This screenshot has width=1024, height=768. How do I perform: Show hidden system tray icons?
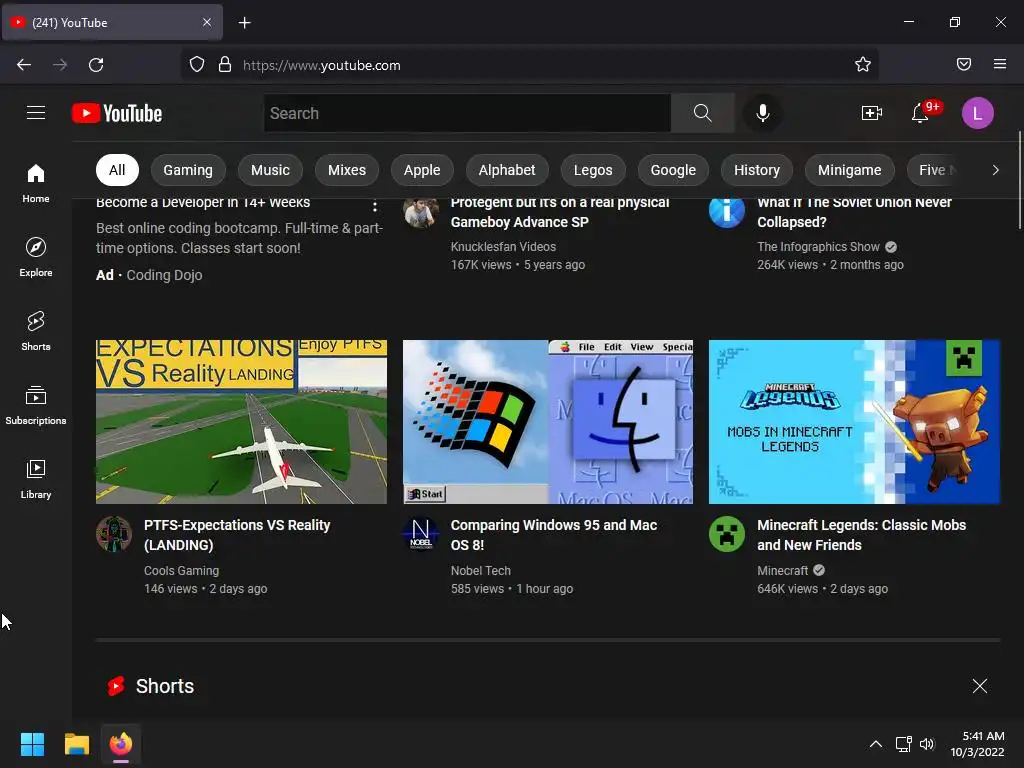(x=876, y=744)
